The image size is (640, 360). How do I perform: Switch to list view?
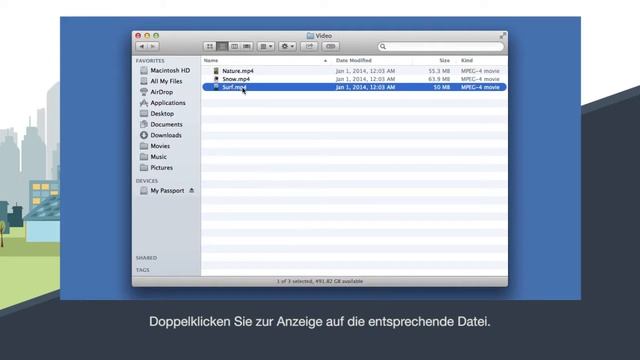click(x=222, y=47)
